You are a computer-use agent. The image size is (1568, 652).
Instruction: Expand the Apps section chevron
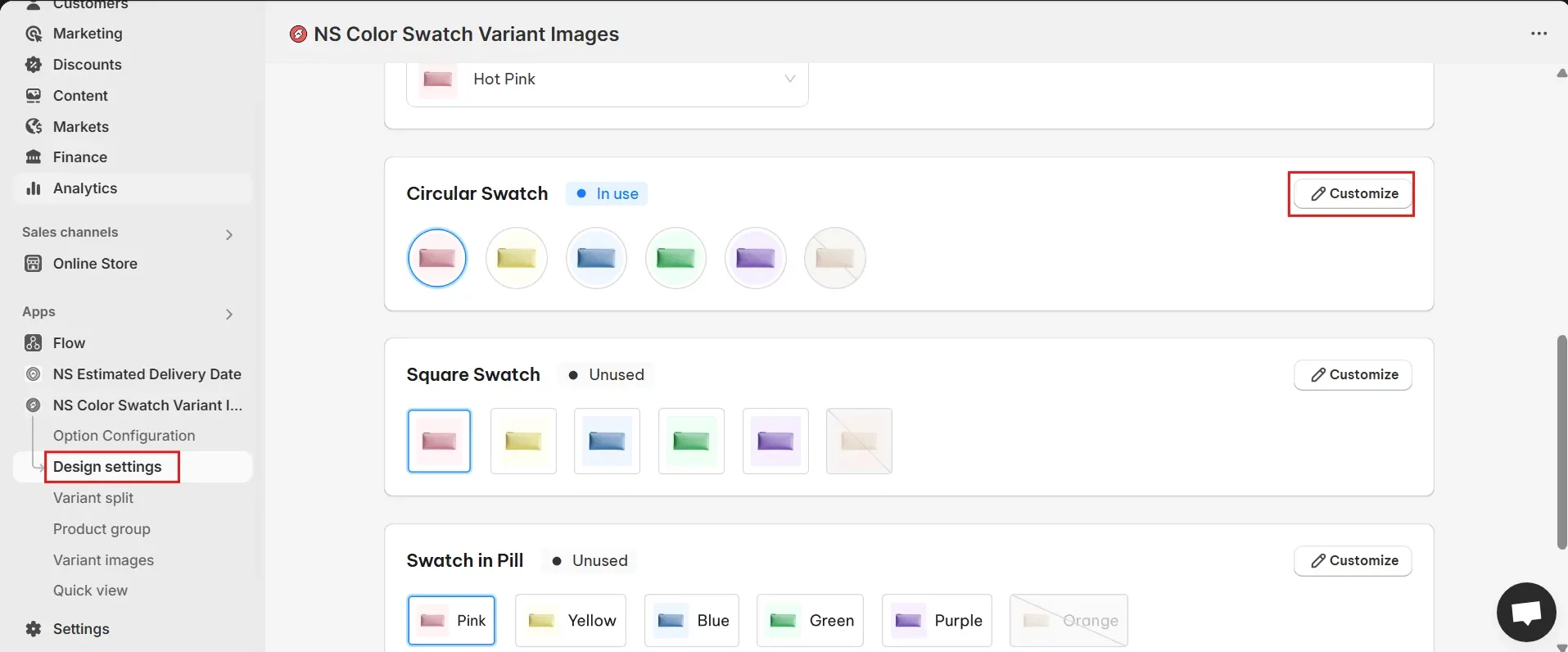point(229,315)
